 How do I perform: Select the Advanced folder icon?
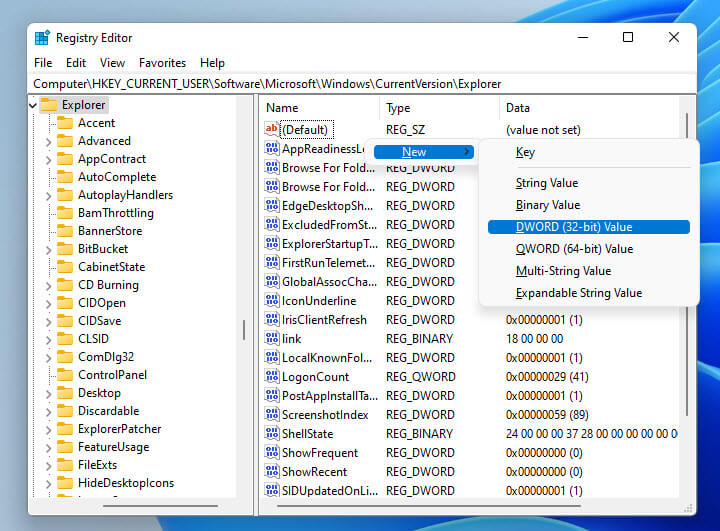pos(65,141)
